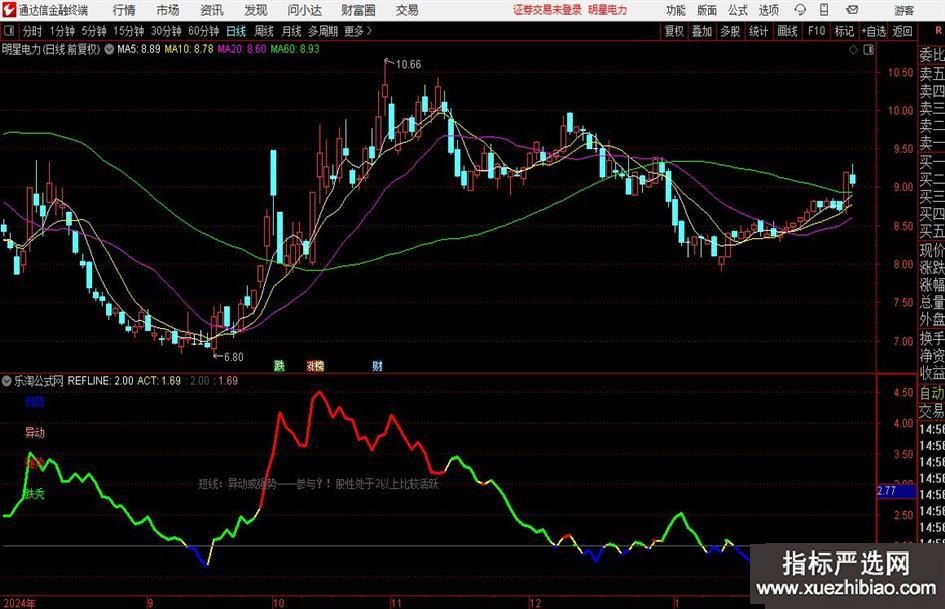Click the REFLINE: 2.00 value
The height and width of the screenshot is (609, 945).
[x=101, y=380]
